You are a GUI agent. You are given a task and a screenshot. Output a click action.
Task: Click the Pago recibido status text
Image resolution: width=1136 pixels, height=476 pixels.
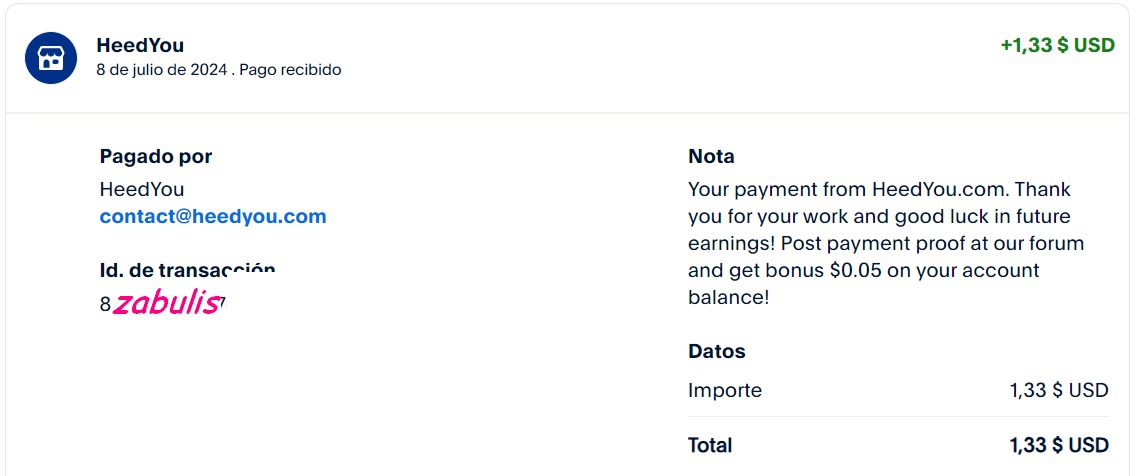tap(290, 70)
